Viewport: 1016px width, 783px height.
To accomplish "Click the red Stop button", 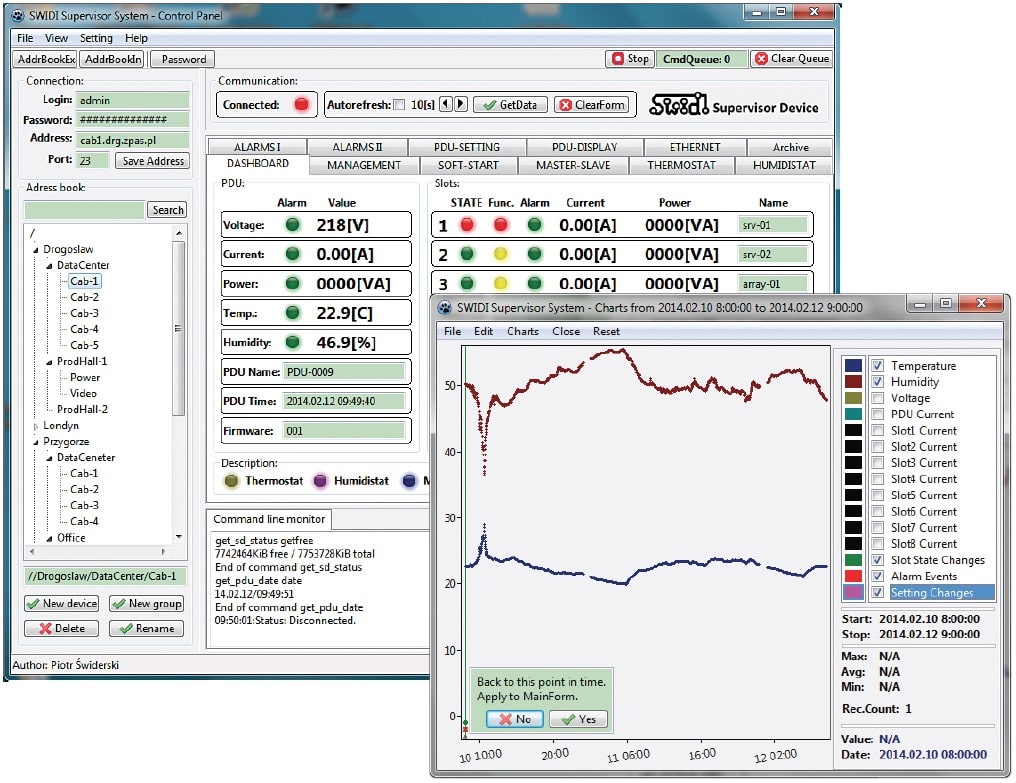I will [631, 59].
